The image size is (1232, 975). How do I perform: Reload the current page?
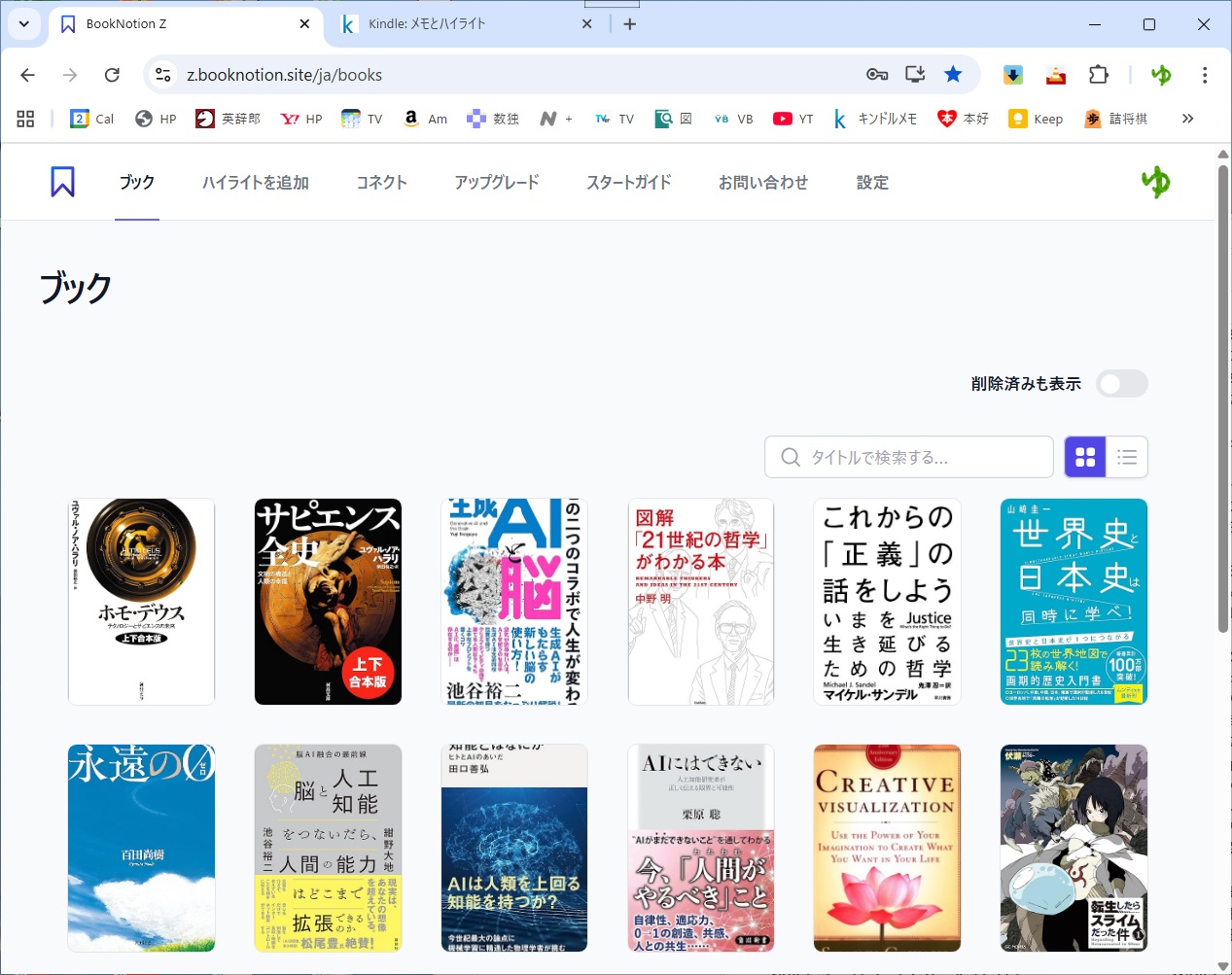pyautogui.click(x=112, y=75)
